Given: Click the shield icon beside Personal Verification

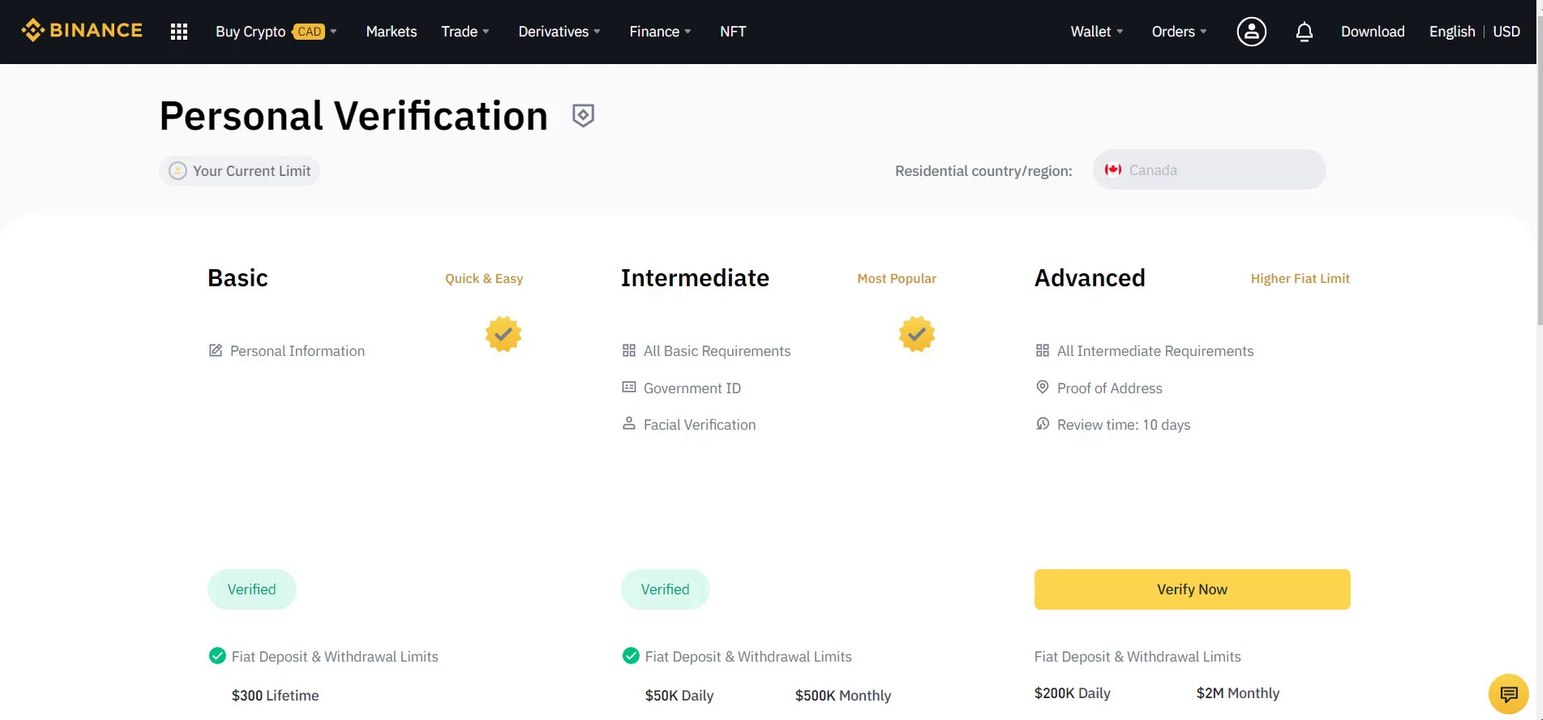Looking at the screenshot, I should pos(583,116).
